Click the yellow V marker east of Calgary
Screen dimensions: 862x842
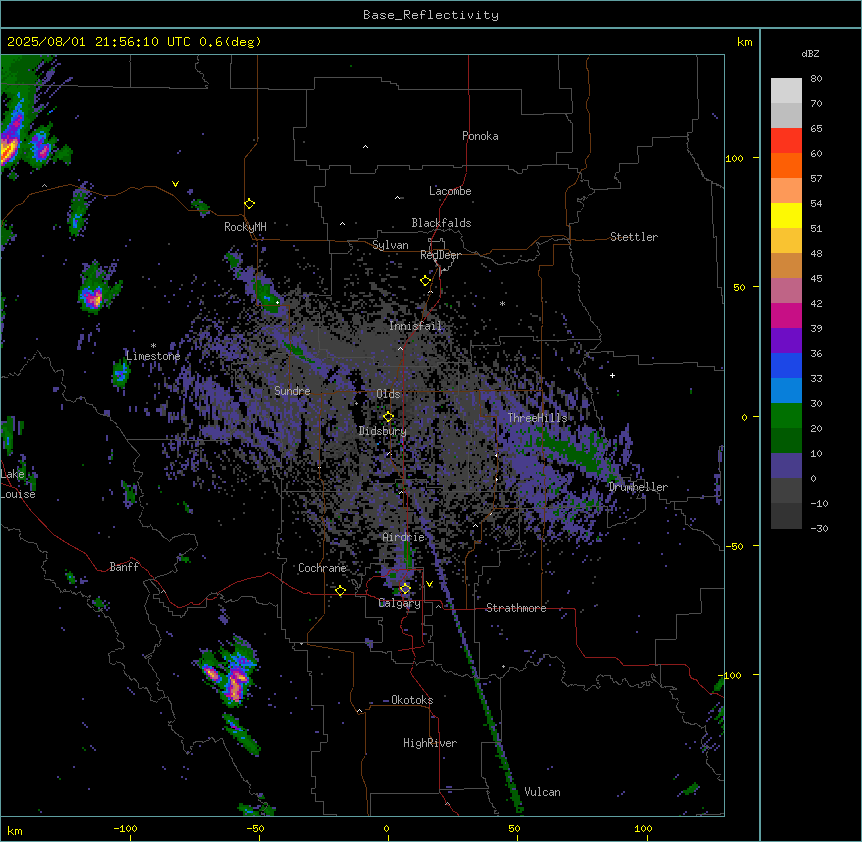[429, 584]
